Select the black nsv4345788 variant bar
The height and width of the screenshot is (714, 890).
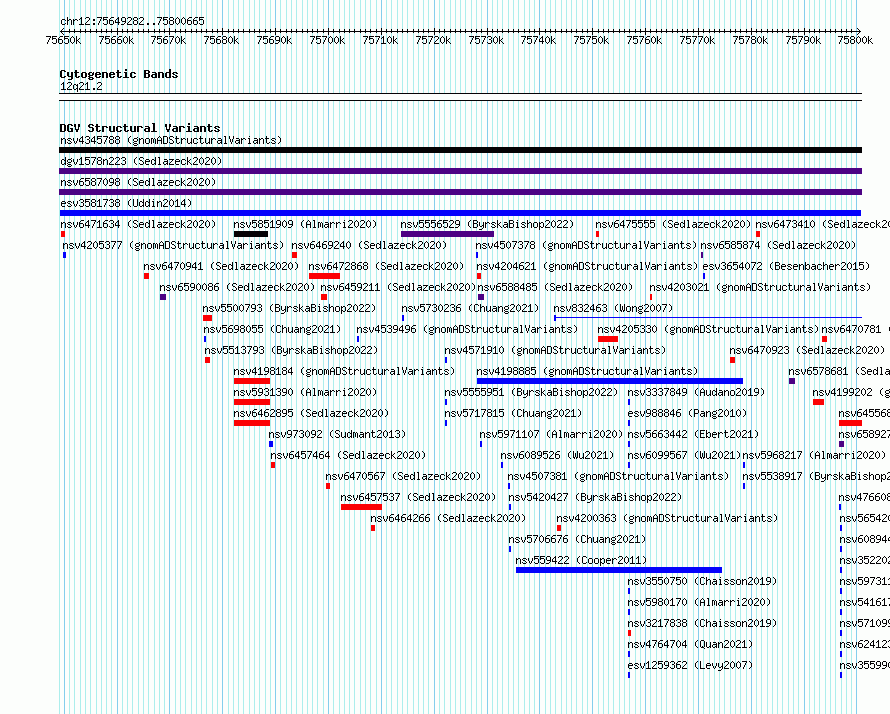[x=460, y=150]
